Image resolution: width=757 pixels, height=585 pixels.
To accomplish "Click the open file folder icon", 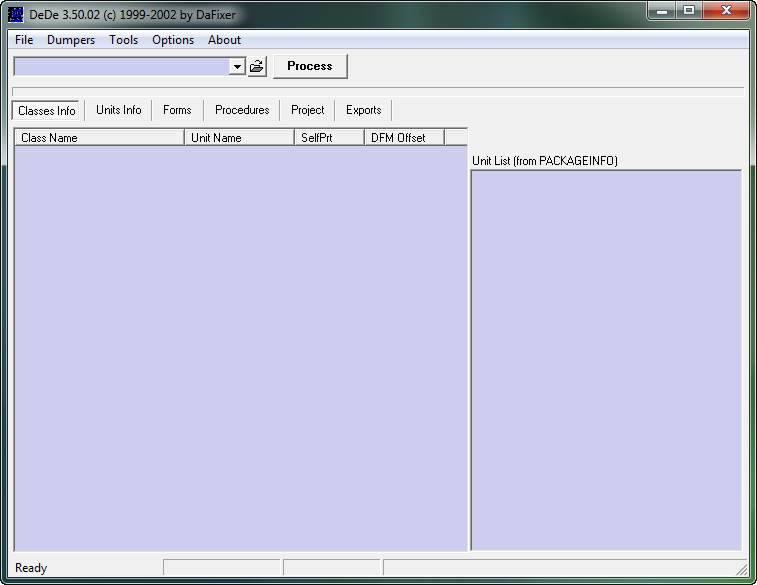I will pos(257,66).
